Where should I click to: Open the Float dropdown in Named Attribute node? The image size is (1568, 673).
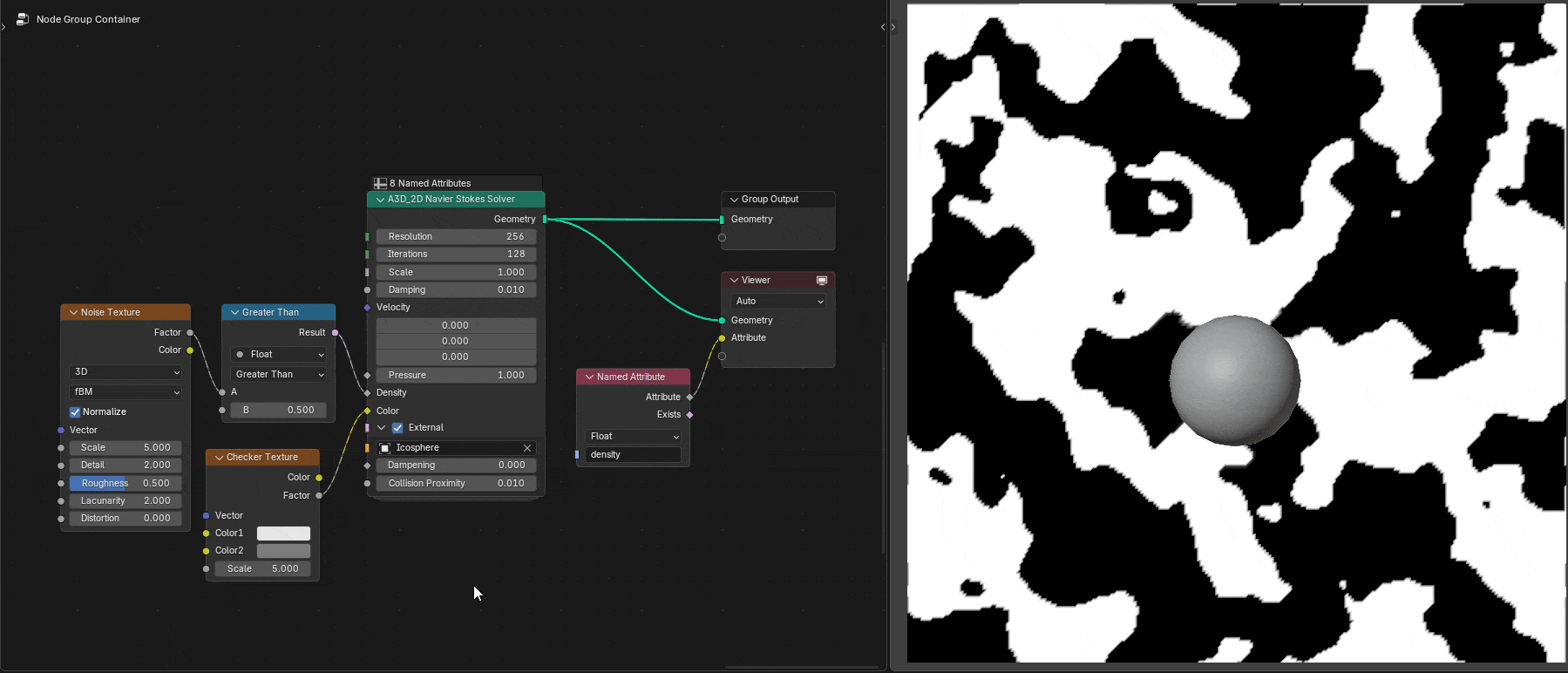633,437
